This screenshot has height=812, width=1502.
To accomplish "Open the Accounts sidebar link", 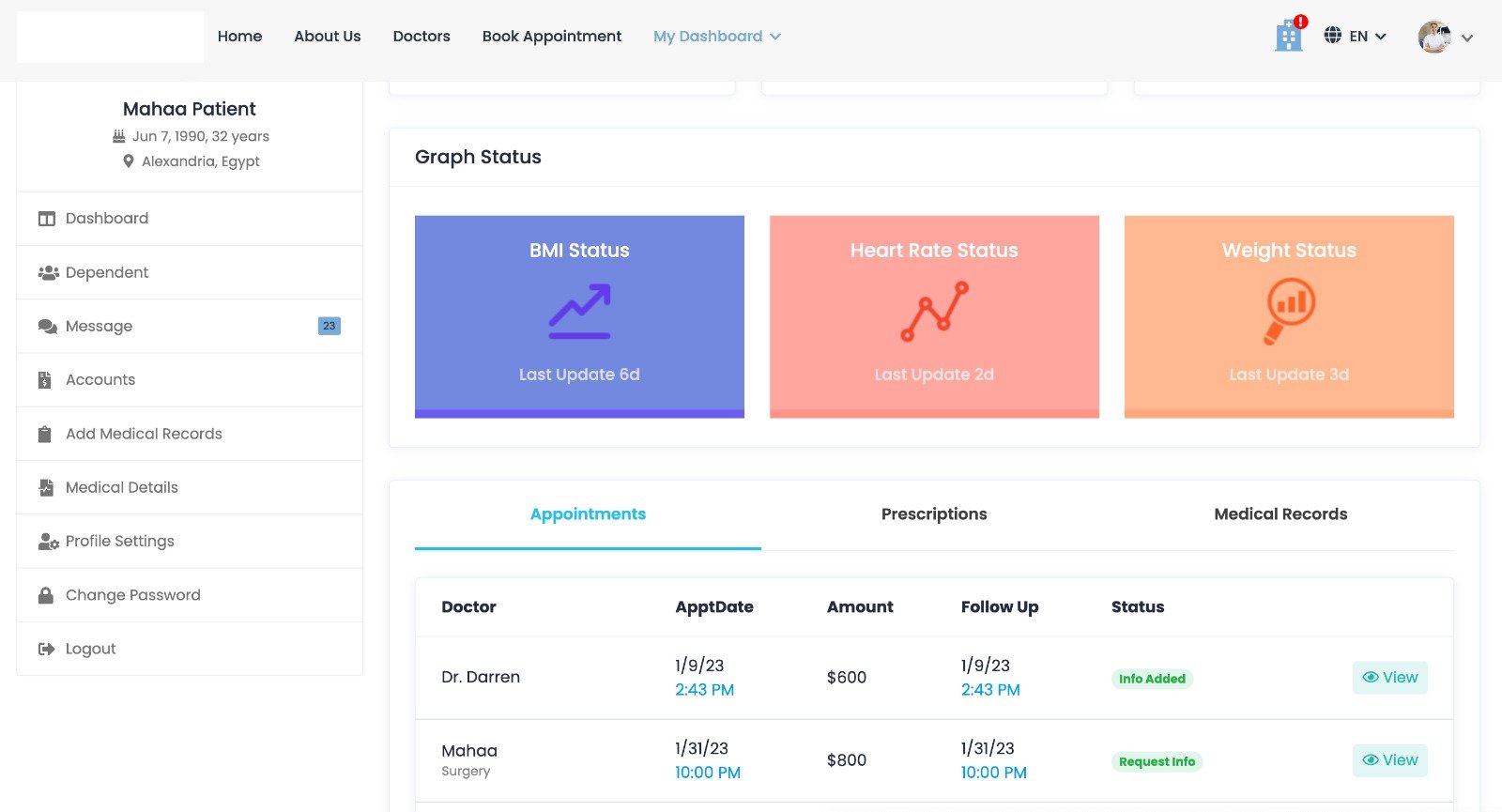I will (190, 379).
